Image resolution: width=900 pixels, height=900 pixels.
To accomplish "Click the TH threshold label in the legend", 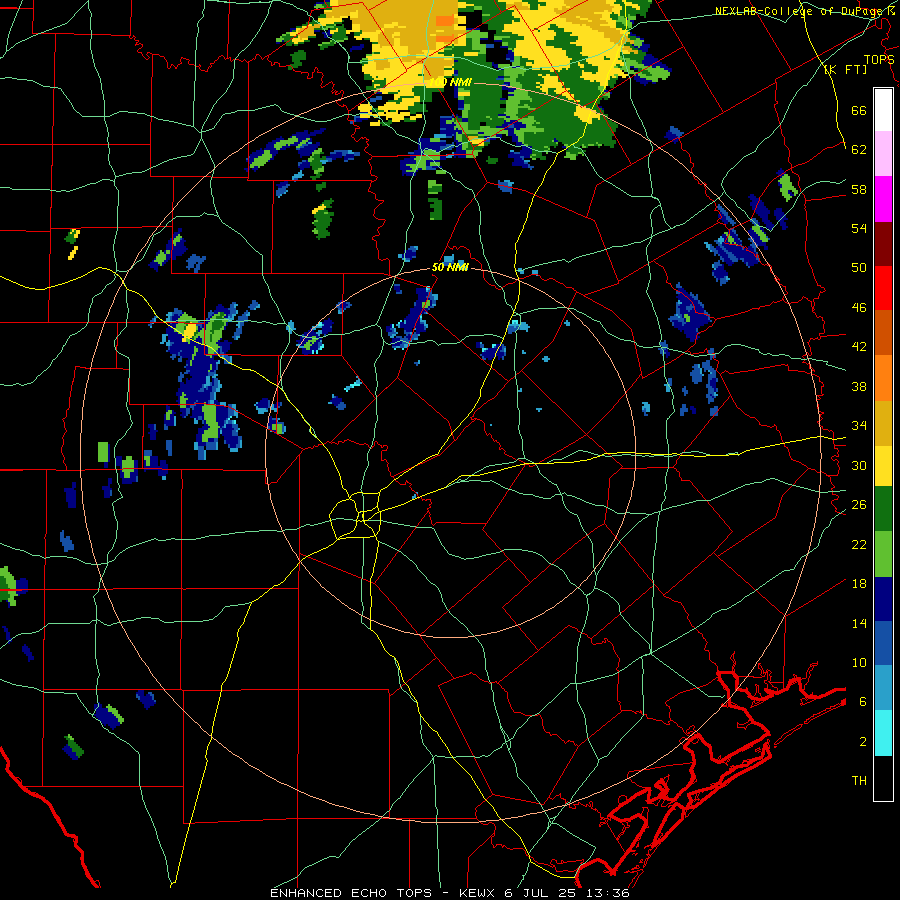I will pyautogui.click(x=859, y=781).
